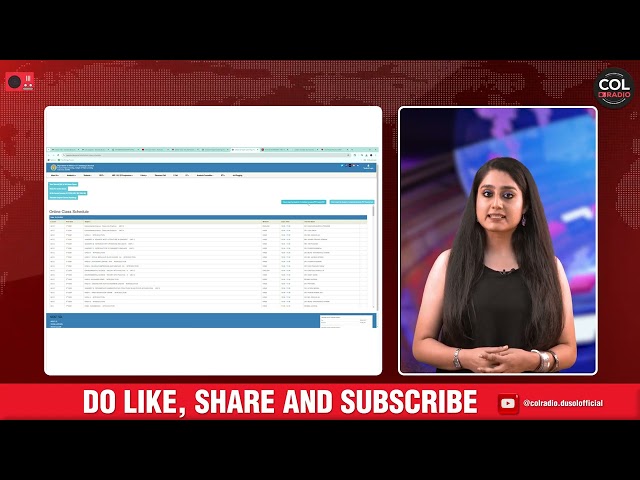Select the currently active browser tab
Image resolution: width=640 pixels, height=480 pixels.
[243, 150]
